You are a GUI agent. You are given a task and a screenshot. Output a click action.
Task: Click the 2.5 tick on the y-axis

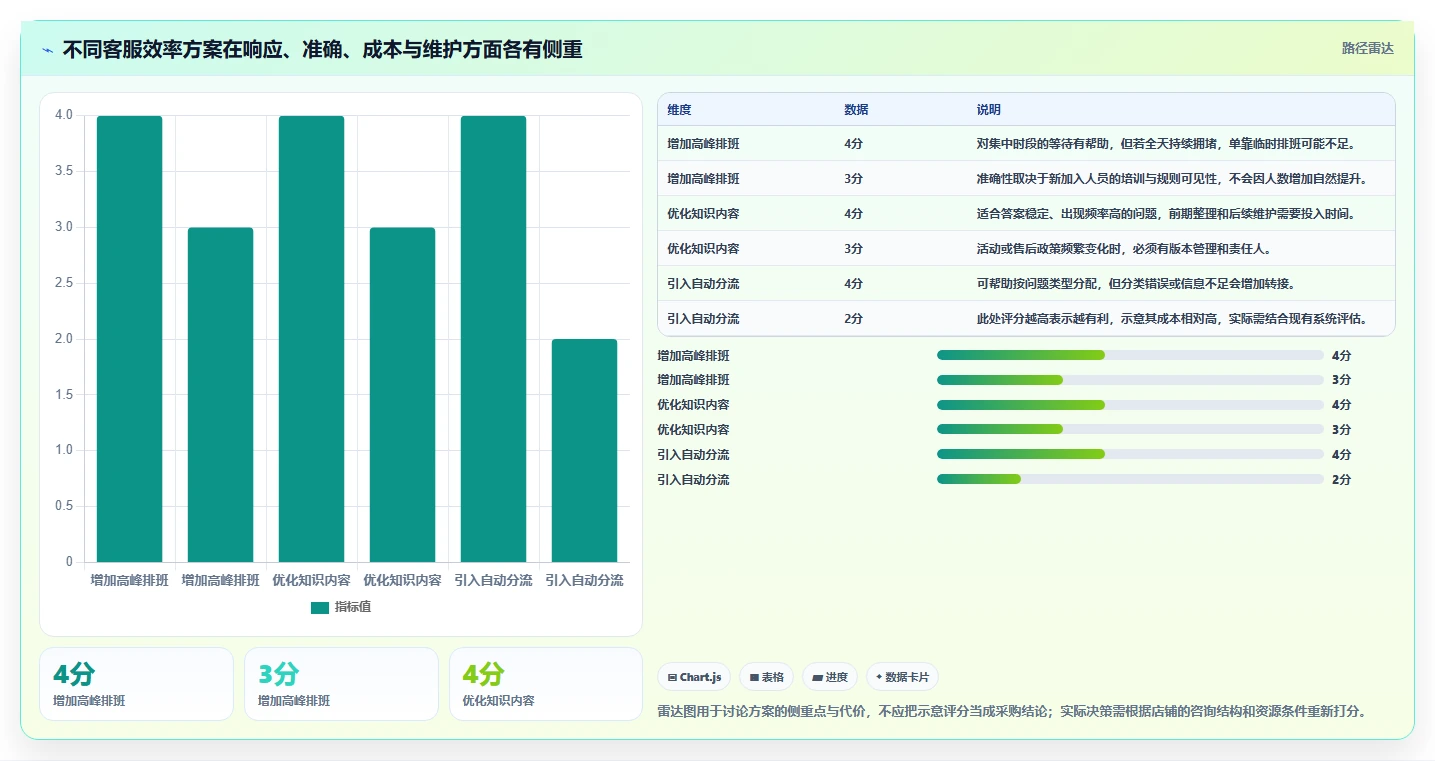click(x=64, y=283)
